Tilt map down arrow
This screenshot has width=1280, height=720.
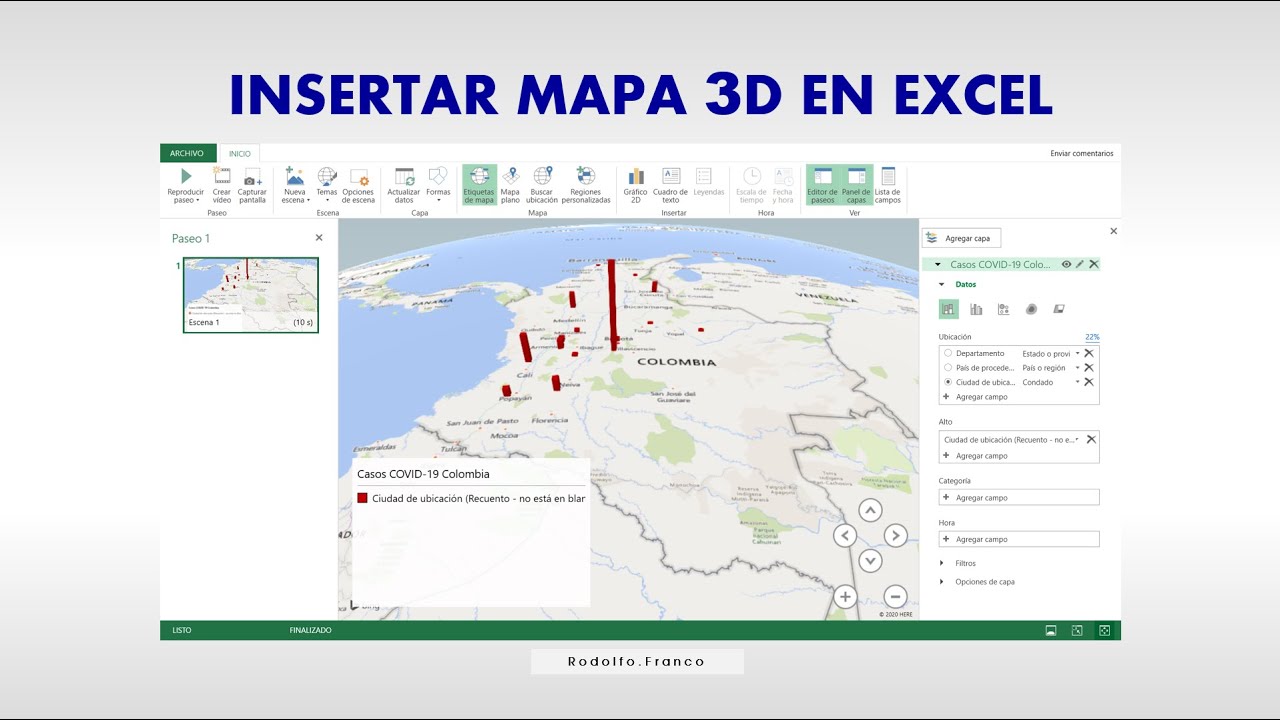tap(871, 561)
